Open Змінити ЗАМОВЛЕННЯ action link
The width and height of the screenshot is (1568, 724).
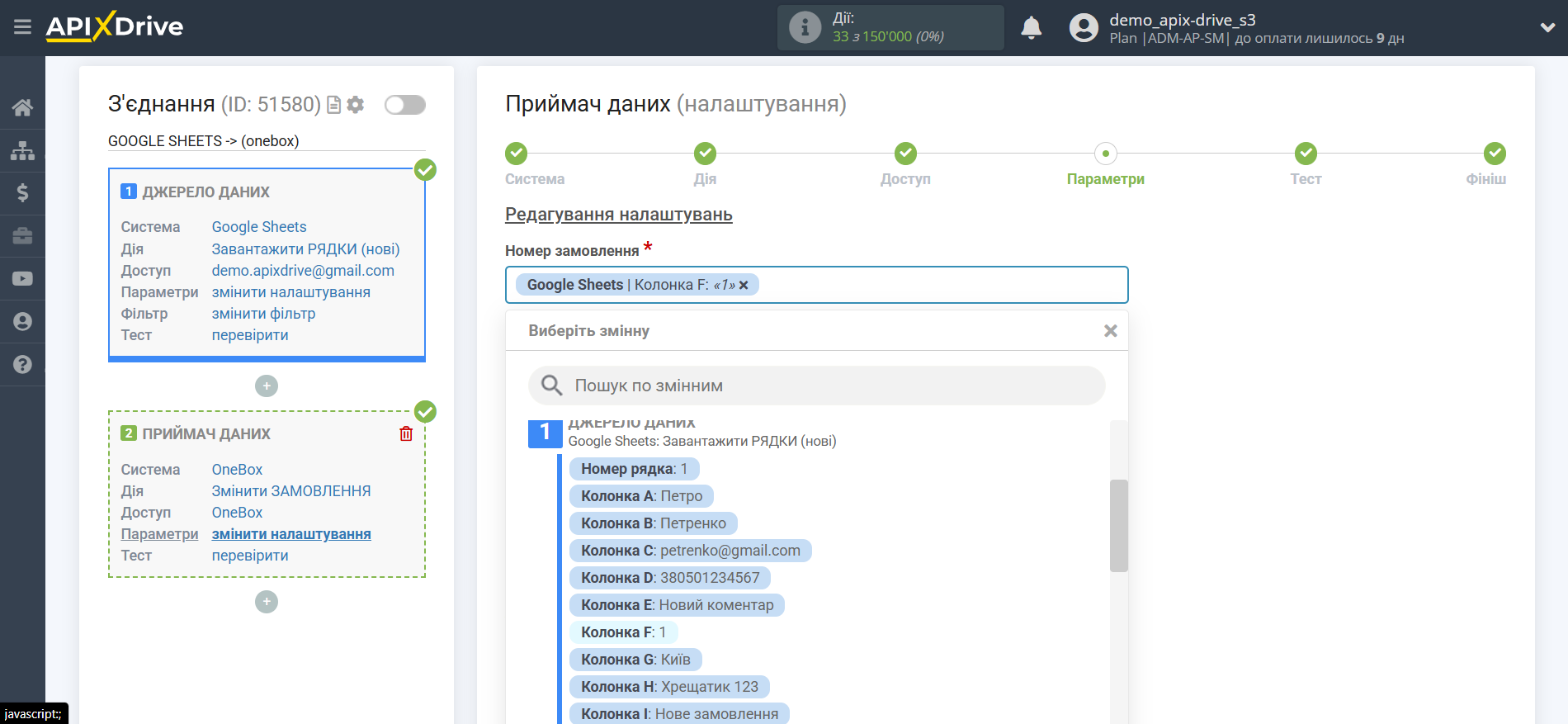point(291,491)
